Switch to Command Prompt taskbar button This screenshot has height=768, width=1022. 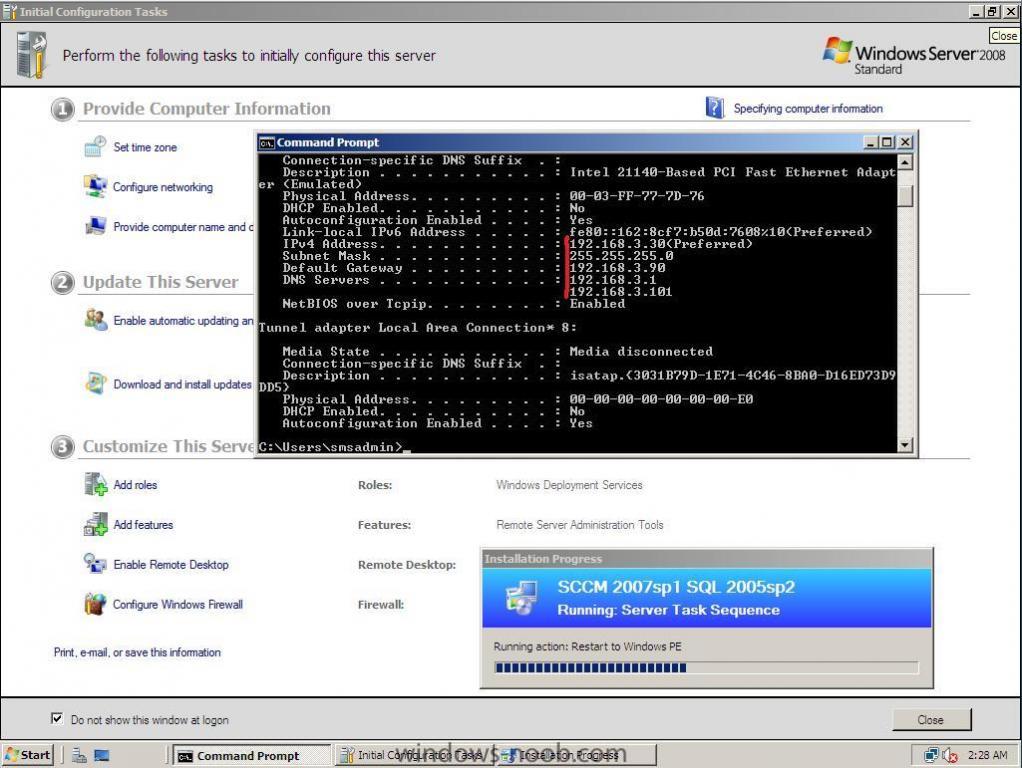(252, 755)
